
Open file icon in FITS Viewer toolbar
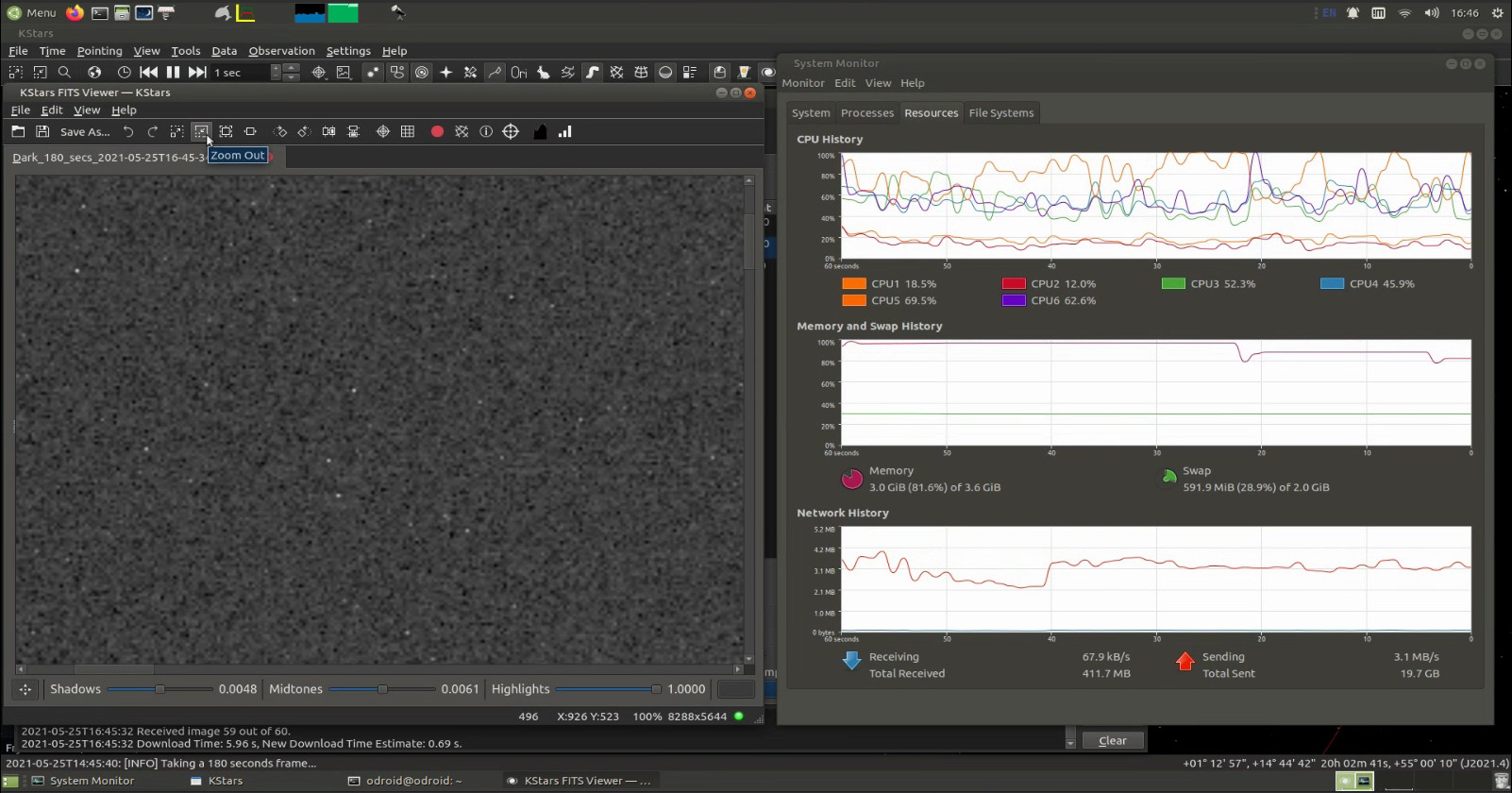pos(18,132)
